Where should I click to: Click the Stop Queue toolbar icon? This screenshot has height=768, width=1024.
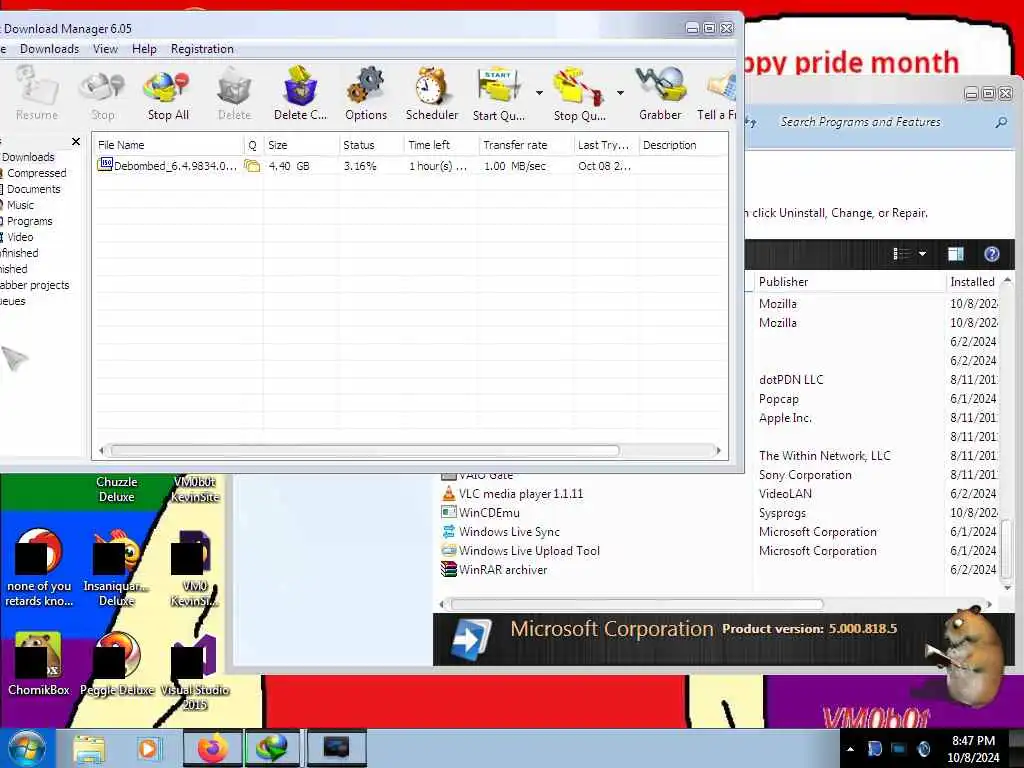click(579, 94)
